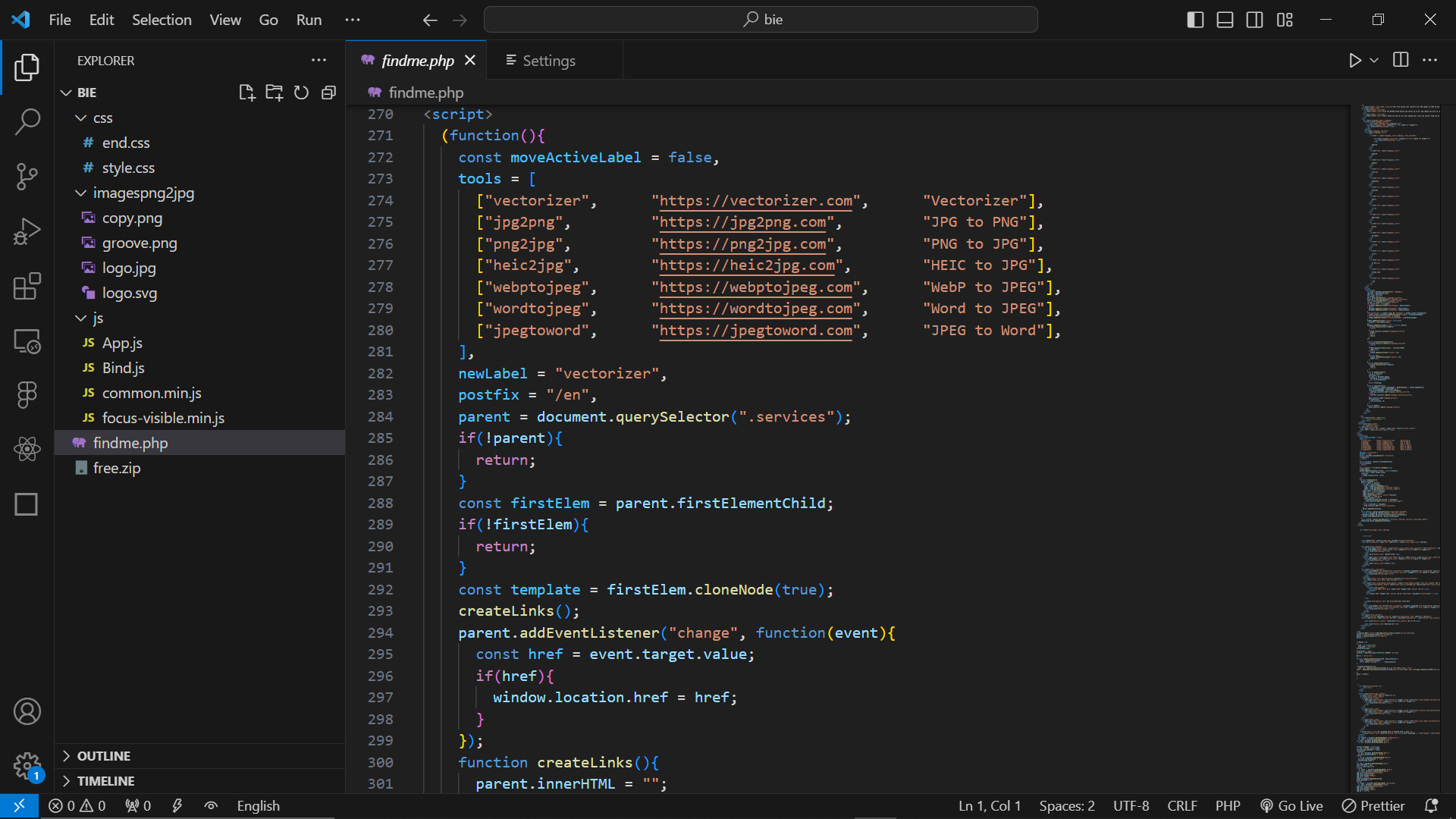1456x819 pixels.
Task: Toggle the bottom panel visibility
Action: pyautogui.click(x=1225, y=20)
